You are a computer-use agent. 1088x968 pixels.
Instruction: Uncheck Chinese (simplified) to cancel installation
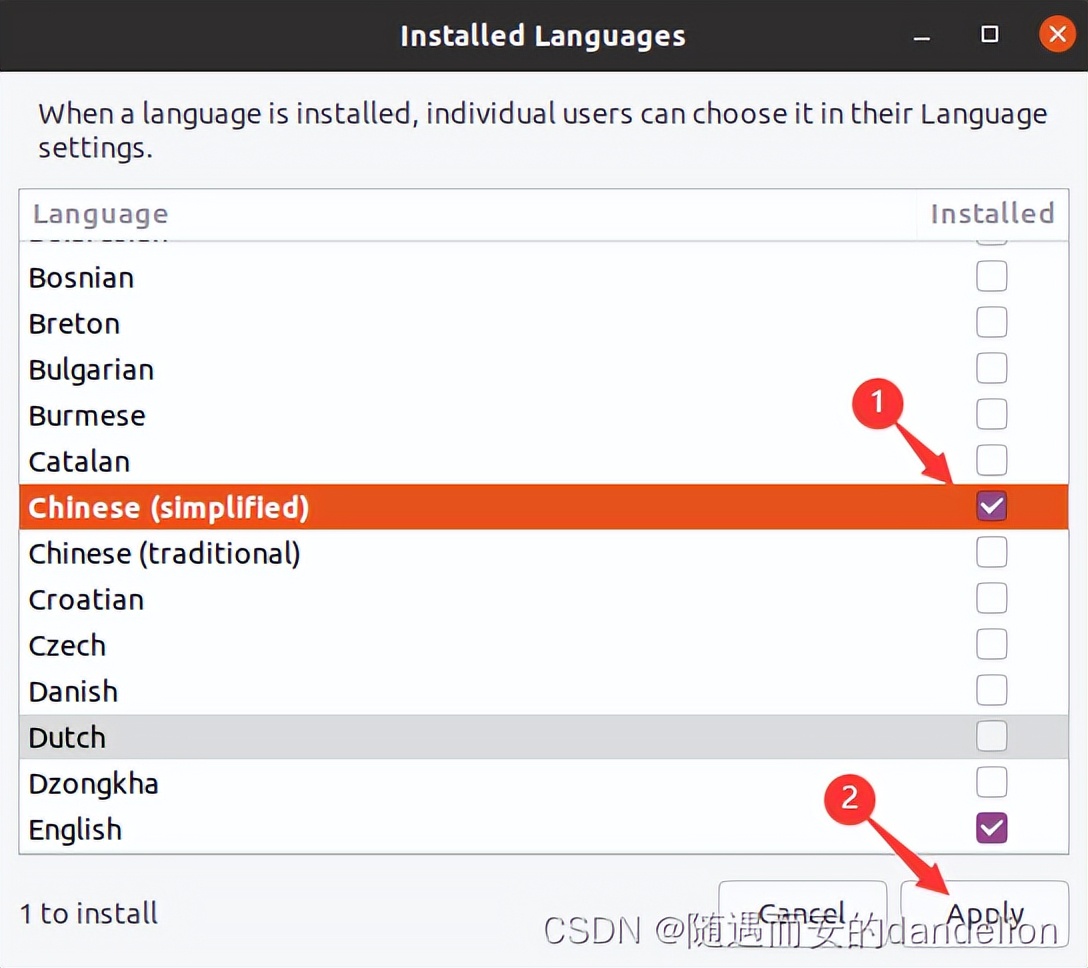click(x=991, y=506)
